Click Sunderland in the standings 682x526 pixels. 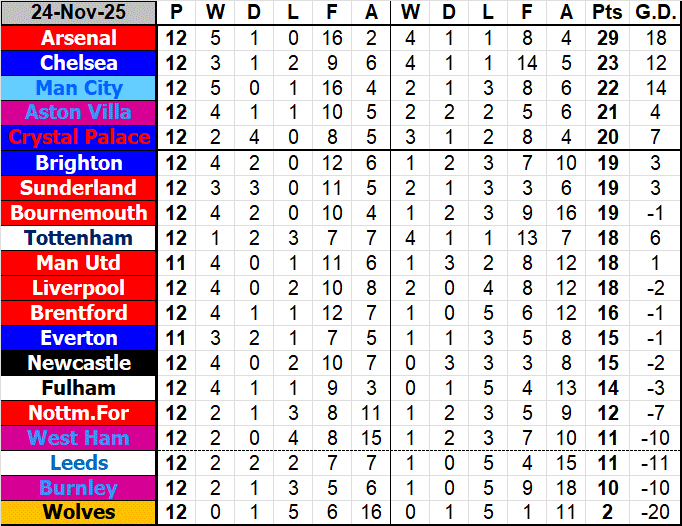click(x=79, y=188)
